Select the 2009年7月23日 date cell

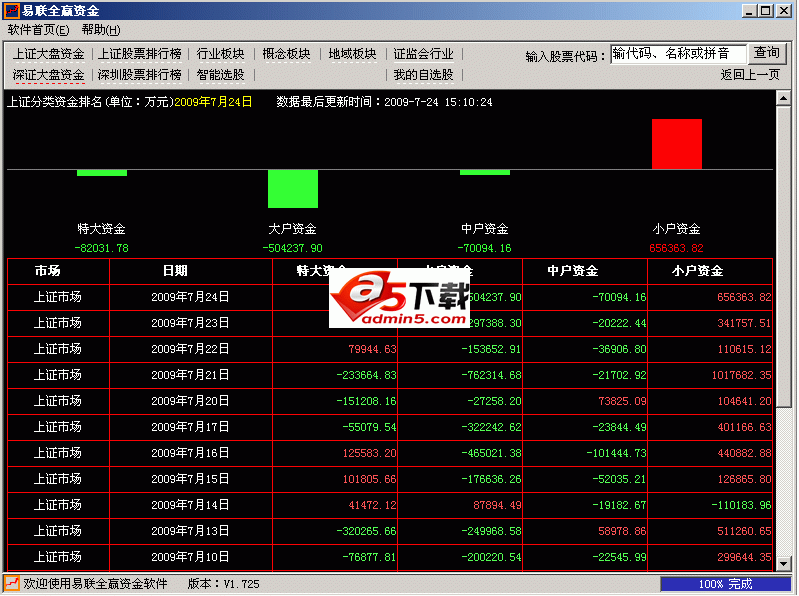191,323
